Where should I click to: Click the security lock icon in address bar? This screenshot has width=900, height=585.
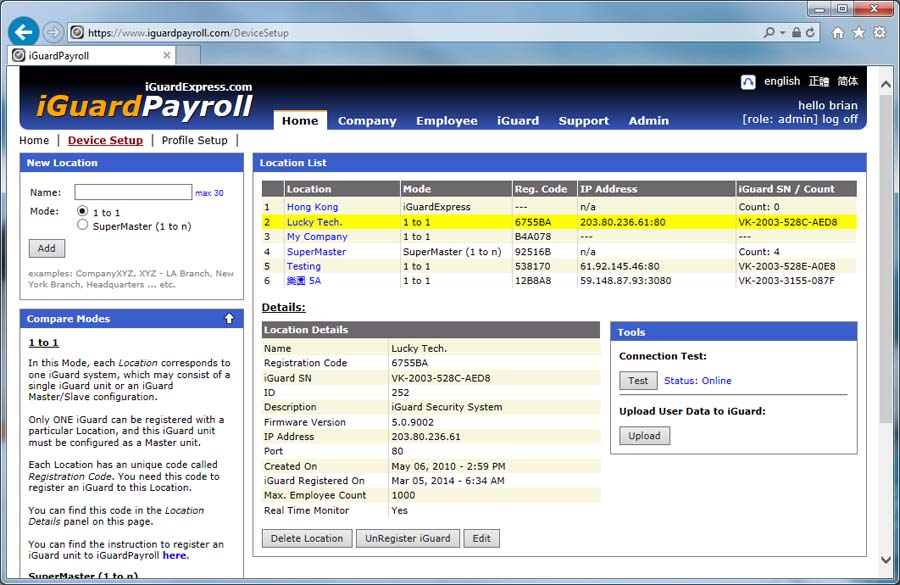(797, 33)
